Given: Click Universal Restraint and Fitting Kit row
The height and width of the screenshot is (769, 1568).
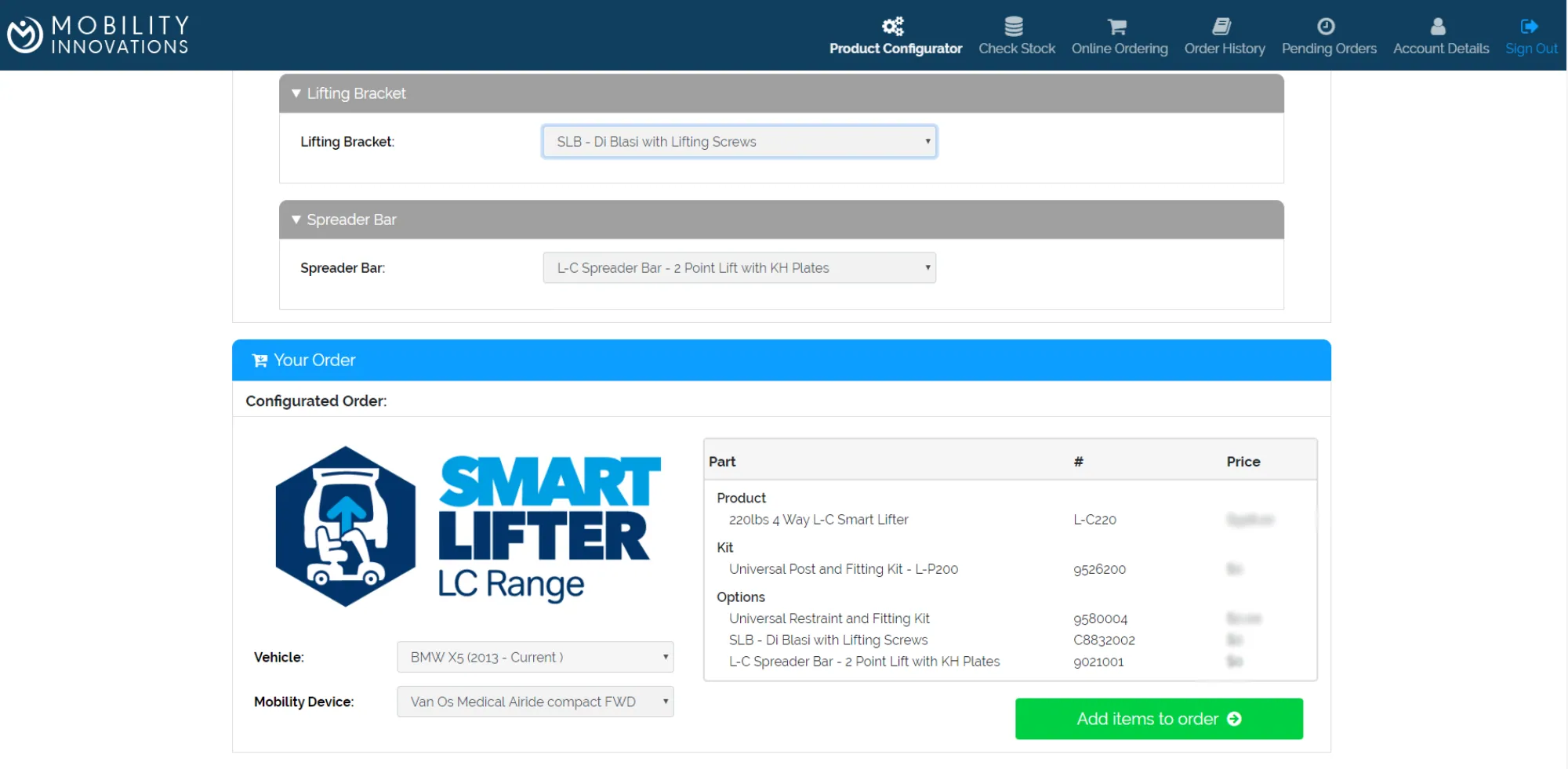Looking at the screenshot, I should click(1010, 618).
